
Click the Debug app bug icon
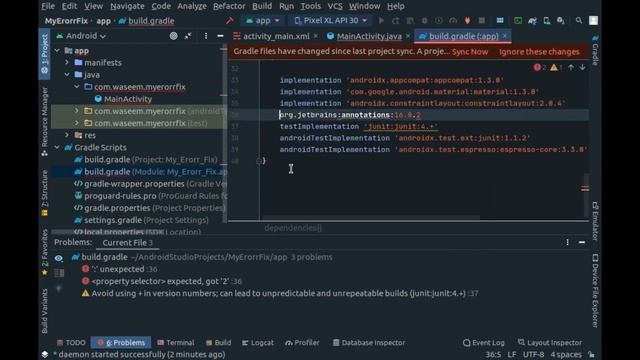pyautogui.click(x=424, y=20)
